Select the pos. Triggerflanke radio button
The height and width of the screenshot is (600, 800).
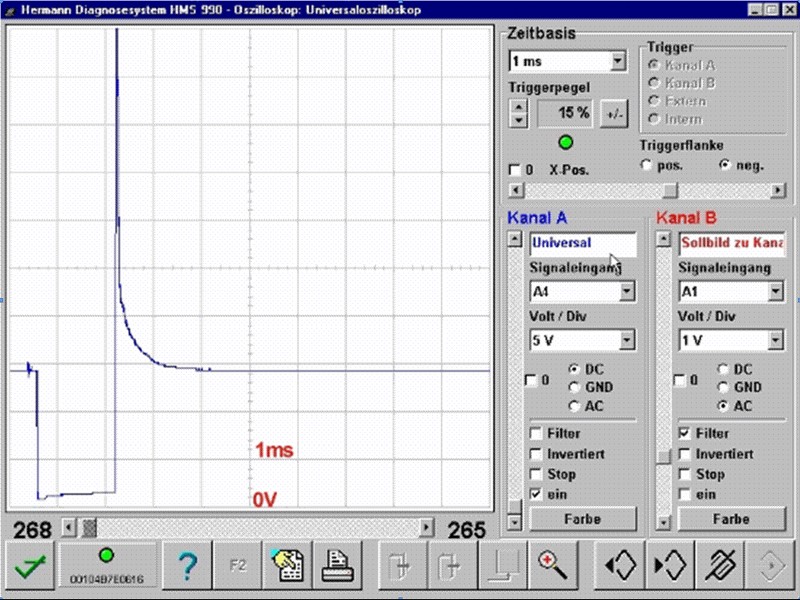coord(646,165)
